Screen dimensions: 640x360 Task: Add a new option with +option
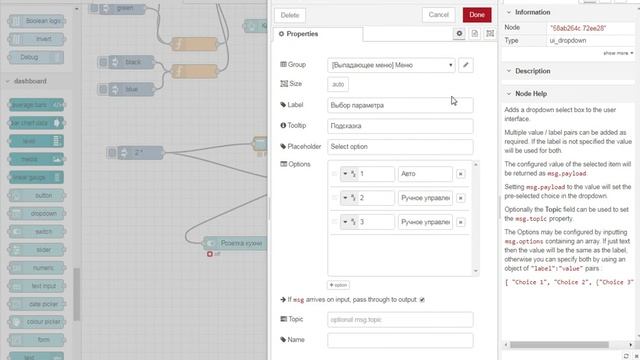(338, 285)
